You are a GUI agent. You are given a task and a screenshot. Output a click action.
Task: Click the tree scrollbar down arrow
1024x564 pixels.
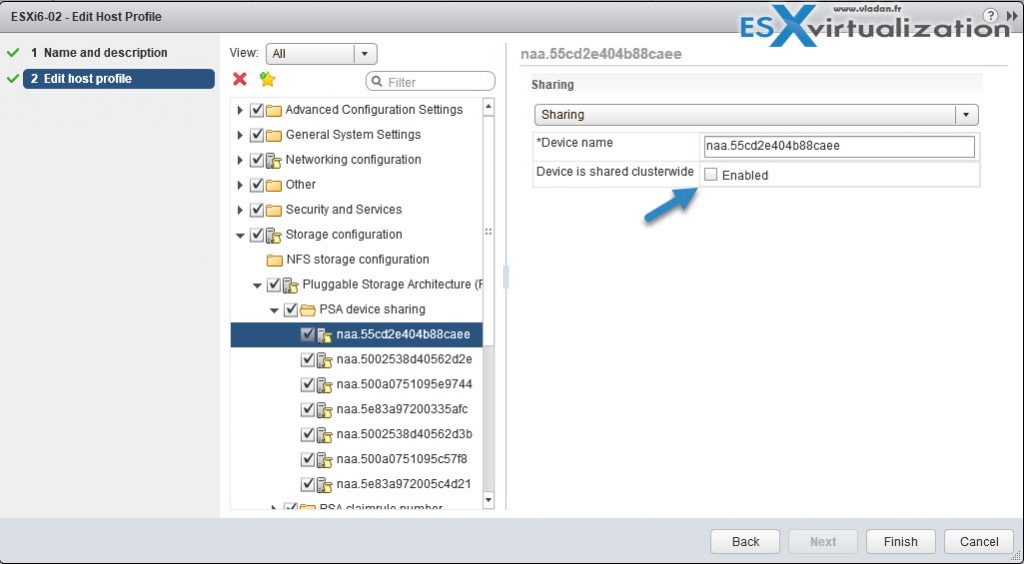pos(488,499)
